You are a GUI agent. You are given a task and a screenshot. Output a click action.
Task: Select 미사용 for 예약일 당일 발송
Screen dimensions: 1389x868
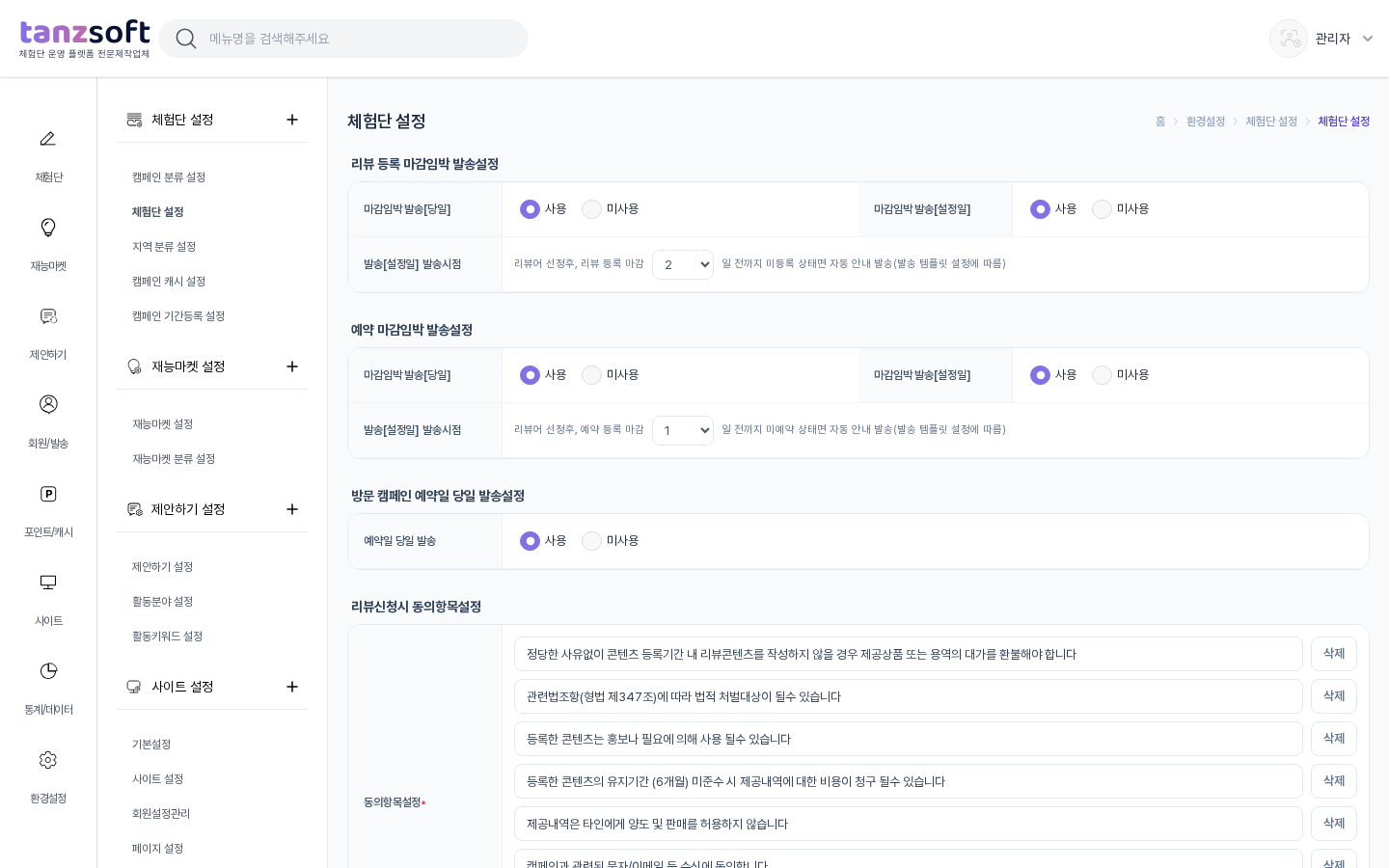pyautogui.click(x=591, y=541)
